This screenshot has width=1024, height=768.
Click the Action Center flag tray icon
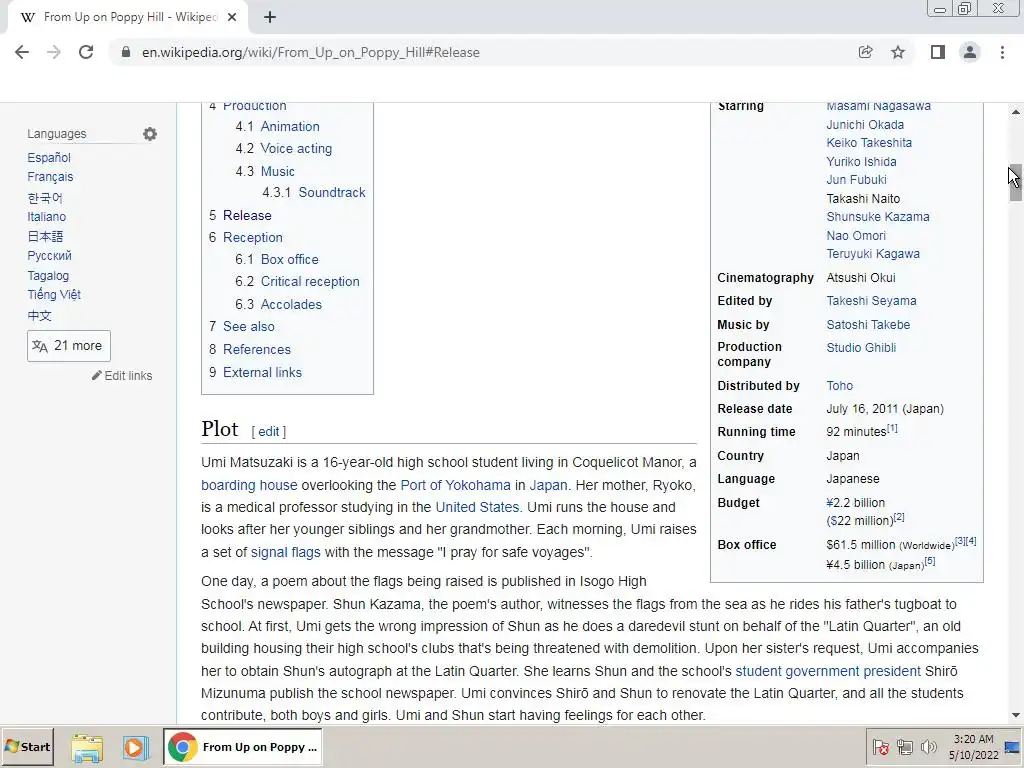[x=880, y=747]
